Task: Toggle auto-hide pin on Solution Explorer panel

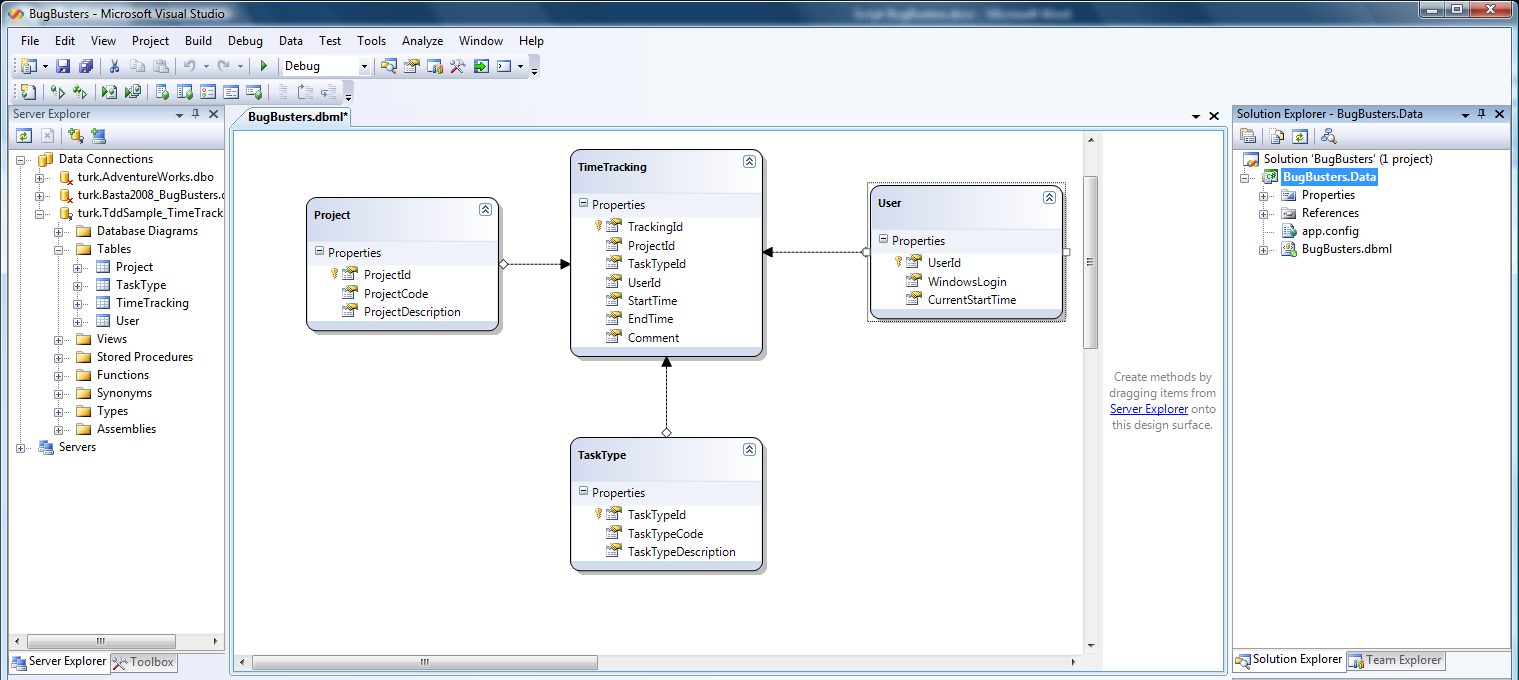Action: pyautogui.click(x=1482, y=114)
